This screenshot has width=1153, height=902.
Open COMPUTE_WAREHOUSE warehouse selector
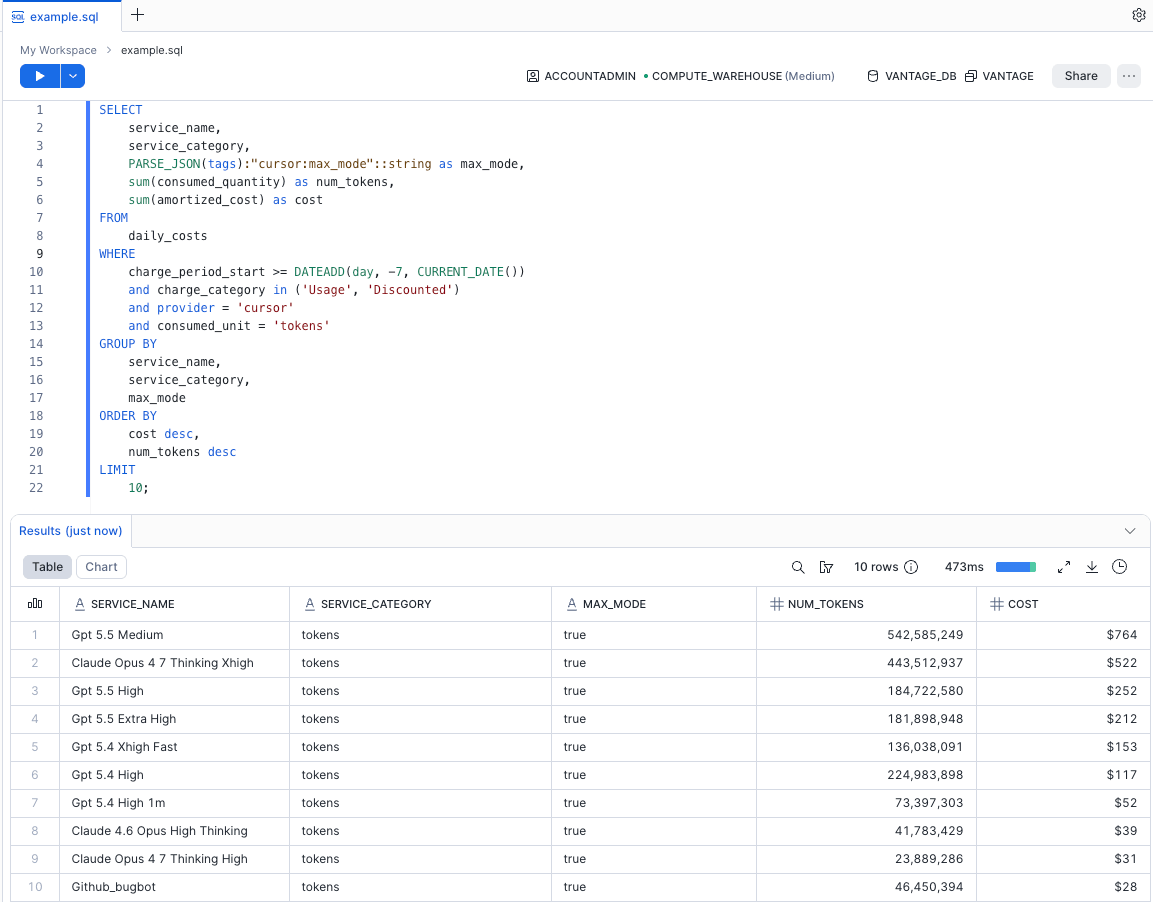(x=739, y=76)
